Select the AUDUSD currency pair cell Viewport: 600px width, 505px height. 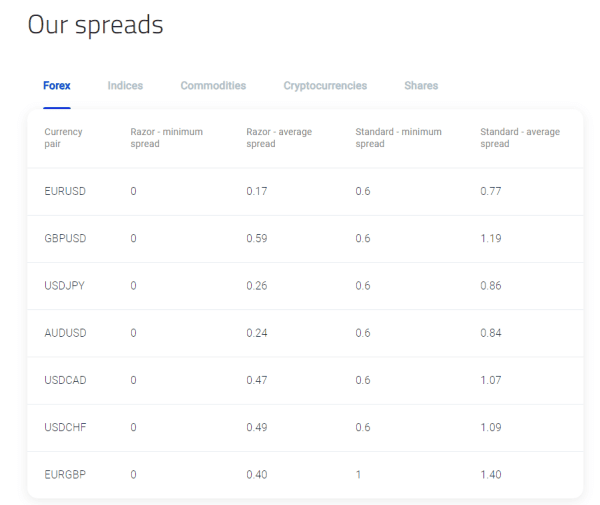pos(65,333)
